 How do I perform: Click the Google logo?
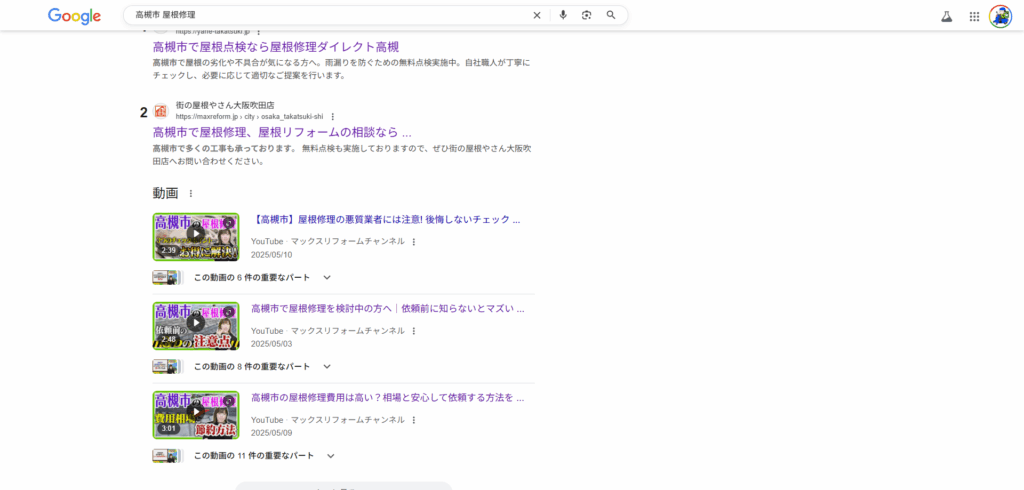[74, 16]
